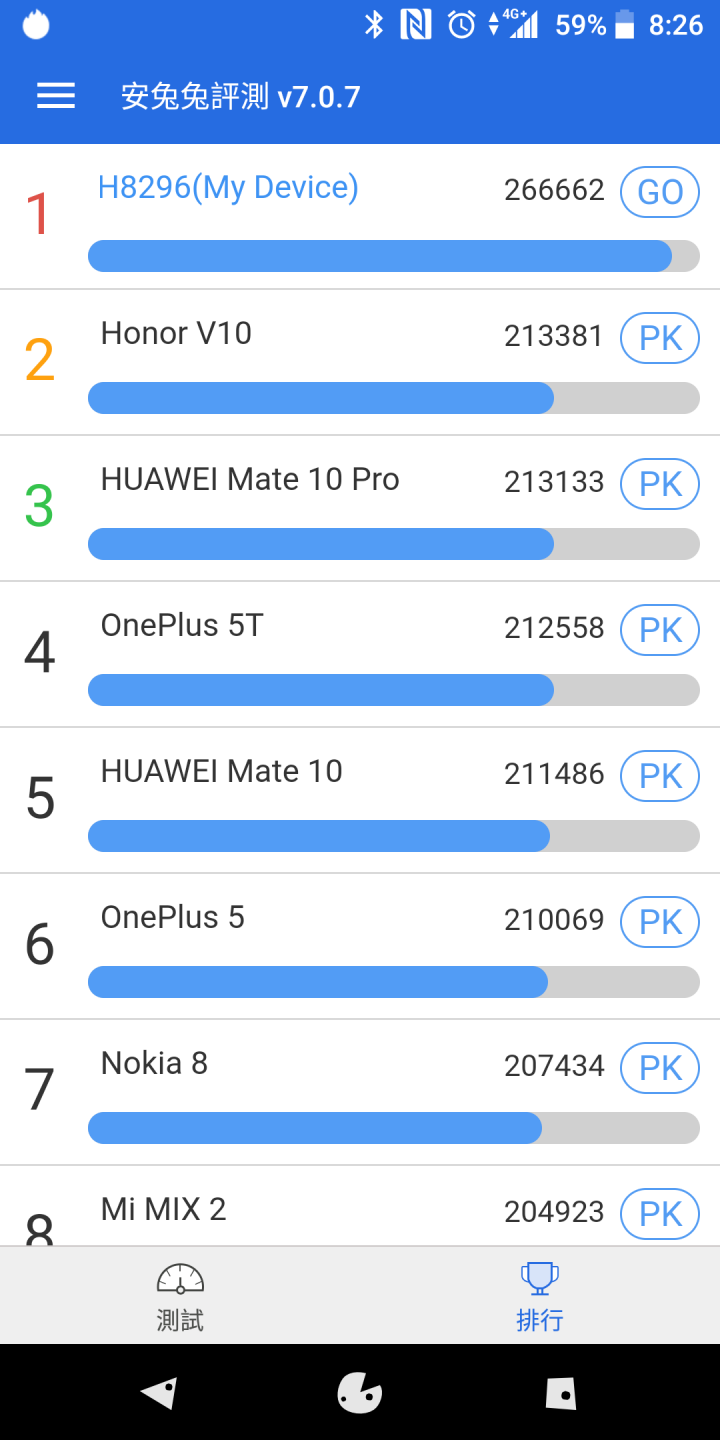Tap PK next to Honor V10

[660, 338]
